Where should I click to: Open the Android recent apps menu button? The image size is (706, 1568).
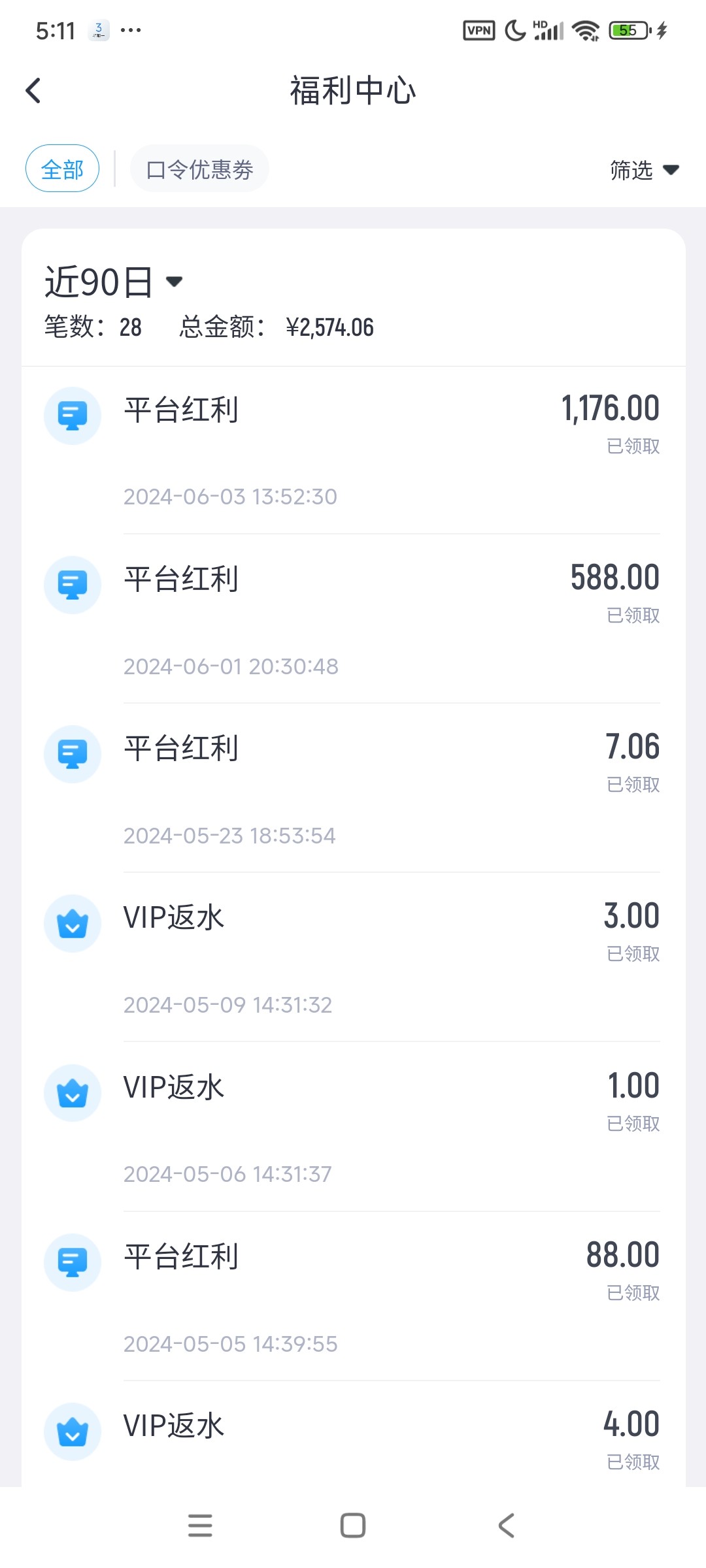(x=200, y=1526)
